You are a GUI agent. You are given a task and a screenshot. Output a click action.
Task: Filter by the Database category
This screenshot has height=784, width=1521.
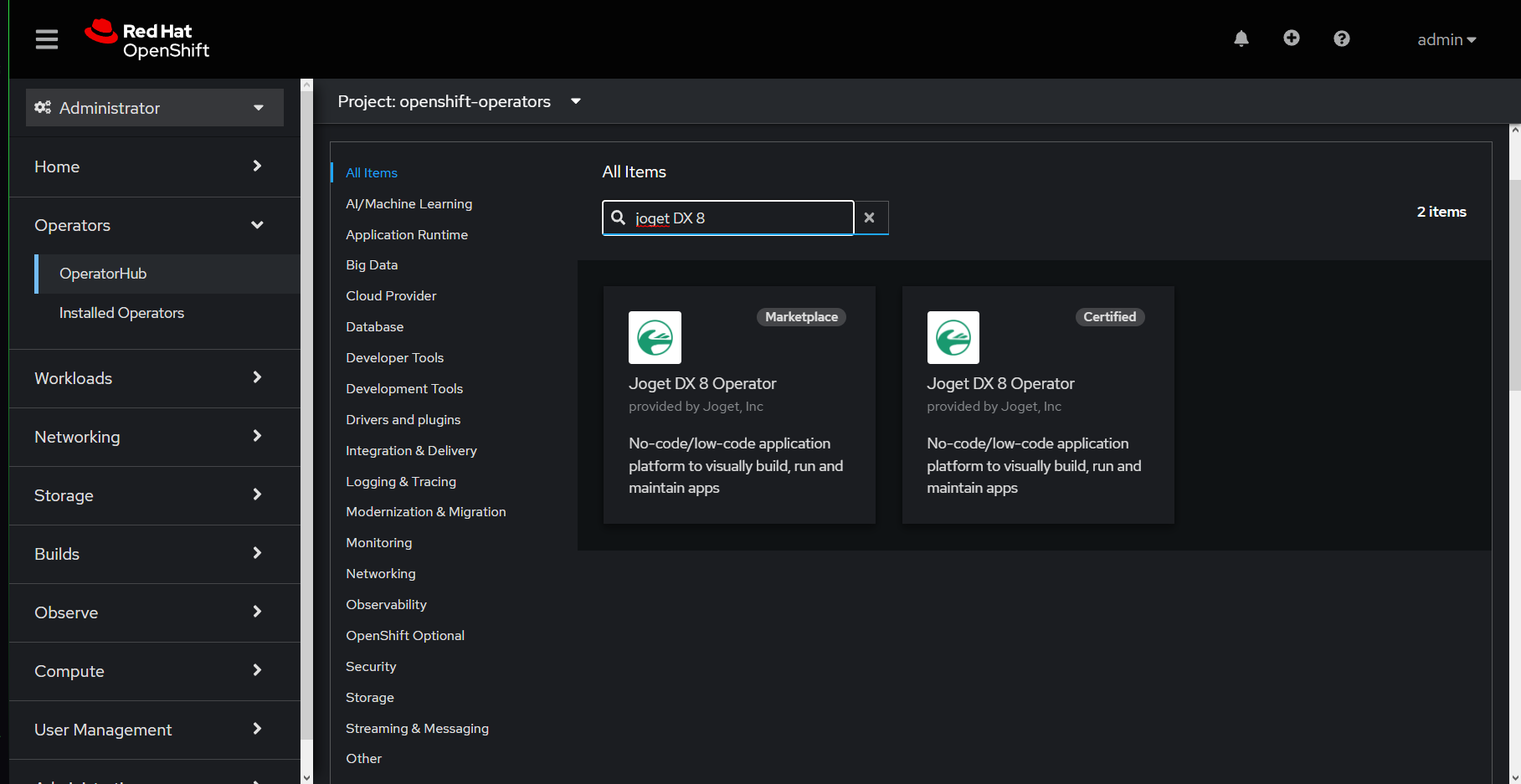coord(374,327)
